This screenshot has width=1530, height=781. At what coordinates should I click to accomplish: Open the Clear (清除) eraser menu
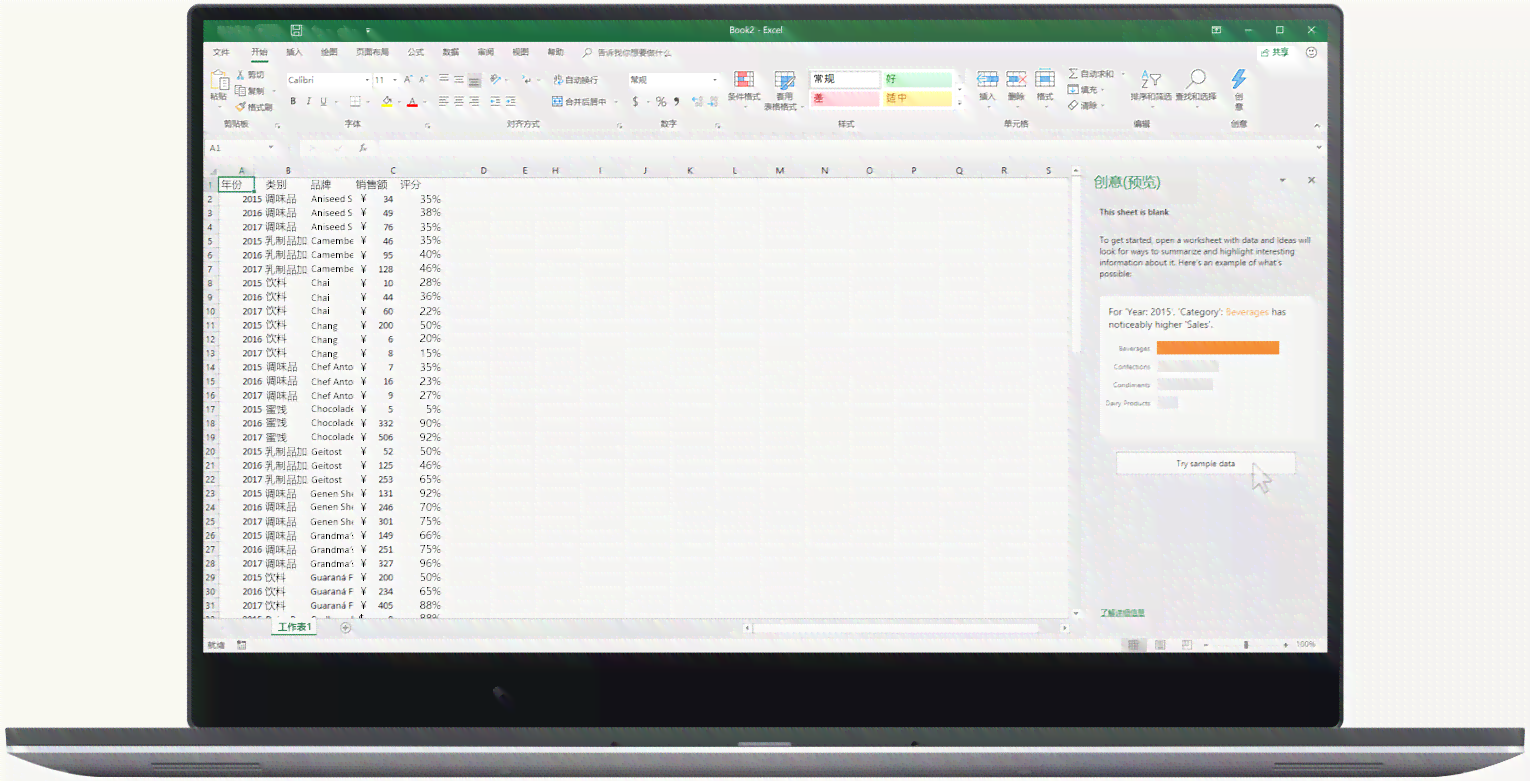point(1084,105)
